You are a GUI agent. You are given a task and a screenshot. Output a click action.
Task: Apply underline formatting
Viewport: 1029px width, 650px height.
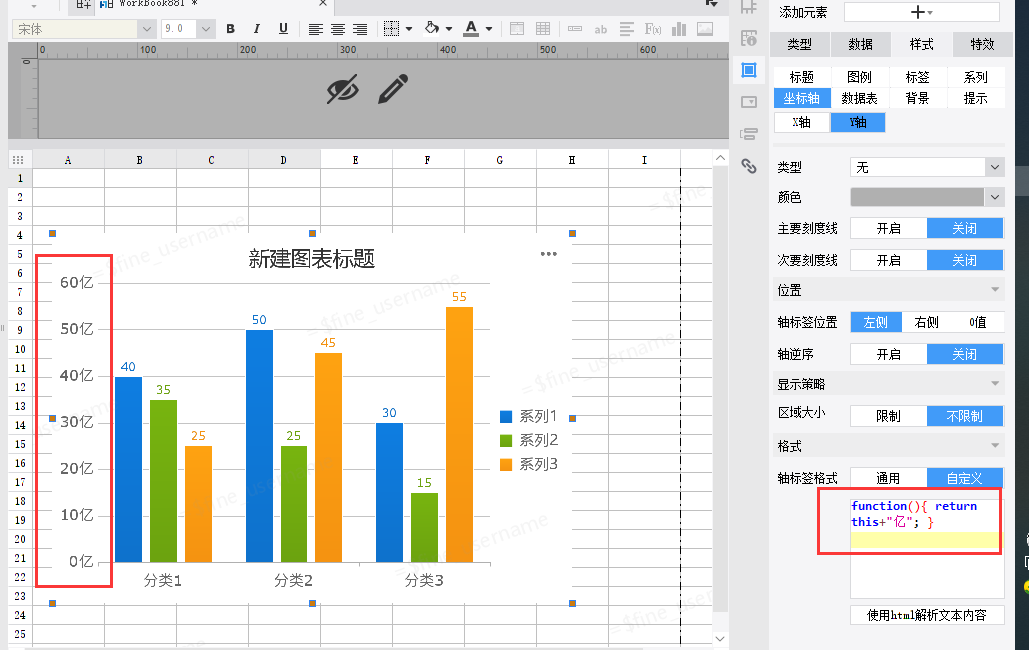pos(283,29)
